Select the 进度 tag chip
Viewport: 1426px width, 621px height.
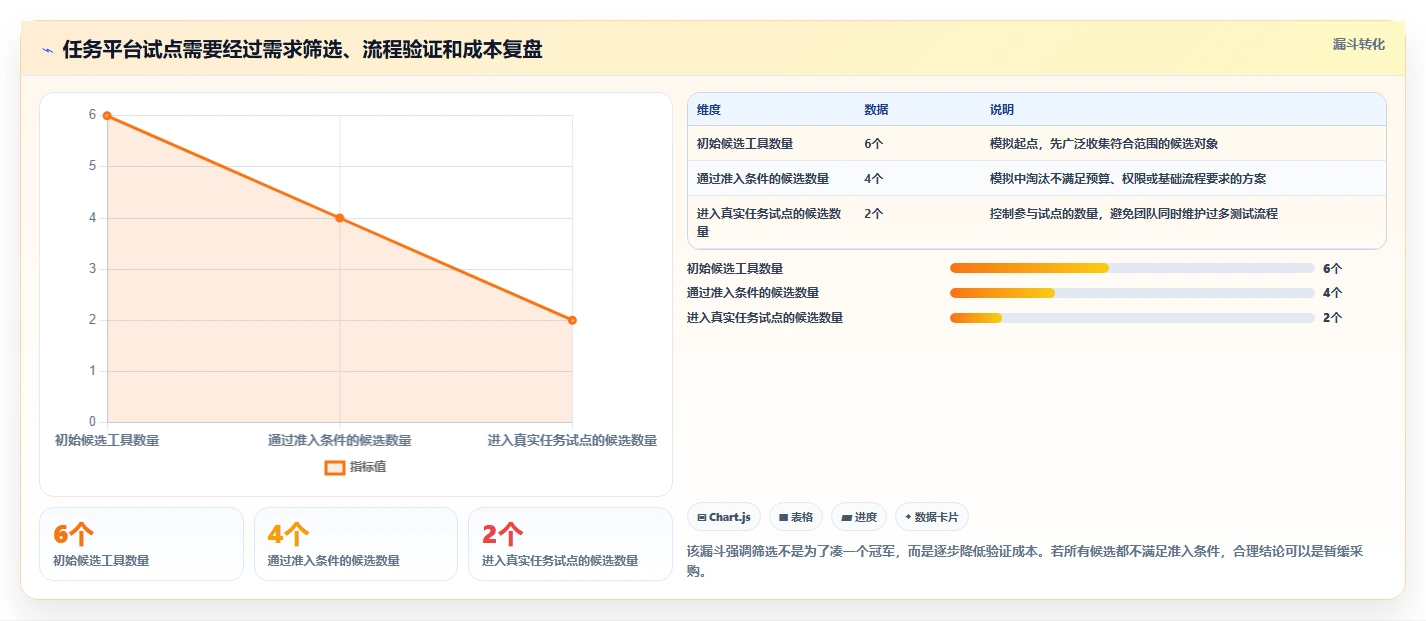(x=859, y=517)
